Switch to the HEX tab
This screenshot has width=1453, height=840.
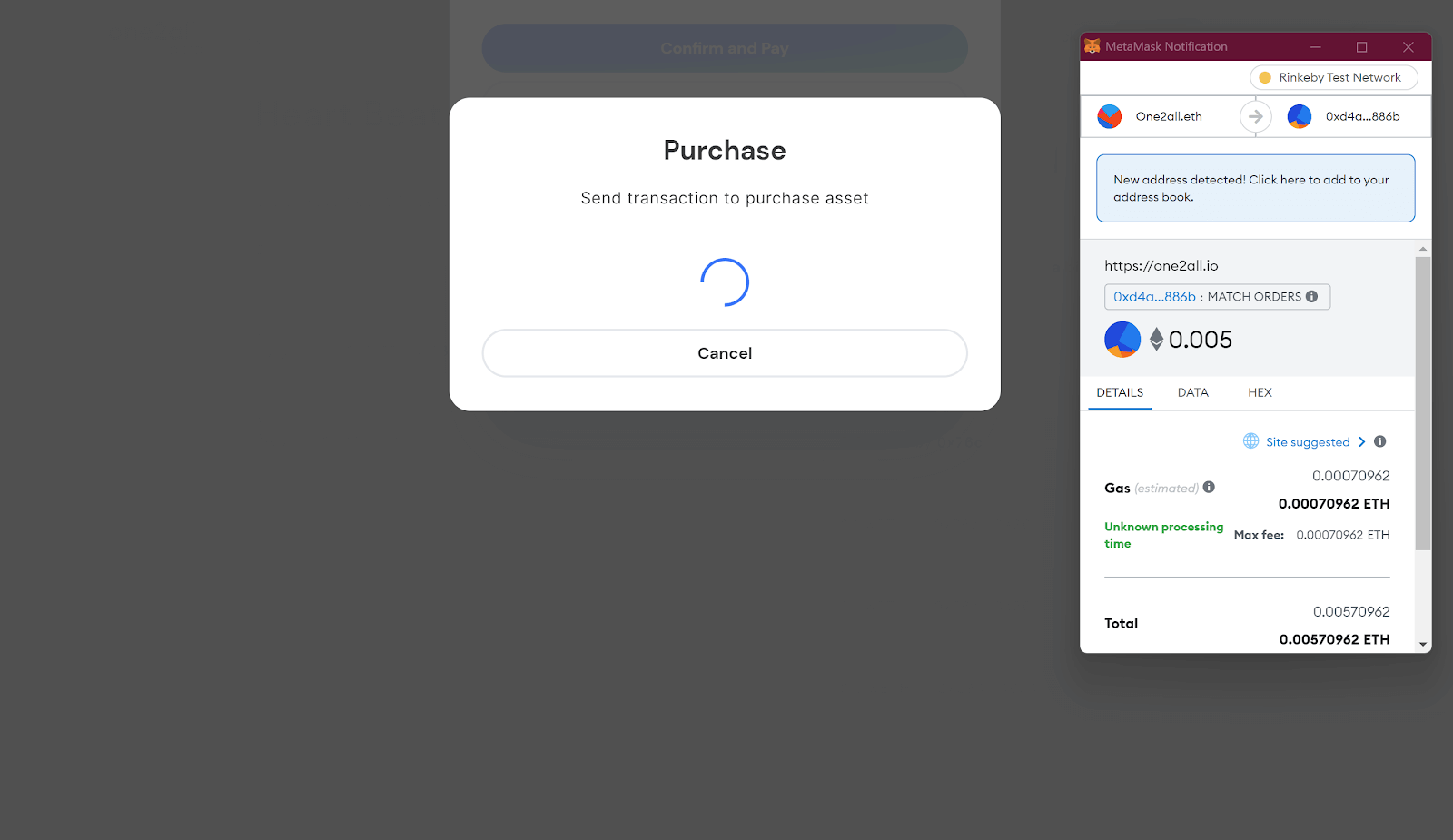(x=1260, y=392)
